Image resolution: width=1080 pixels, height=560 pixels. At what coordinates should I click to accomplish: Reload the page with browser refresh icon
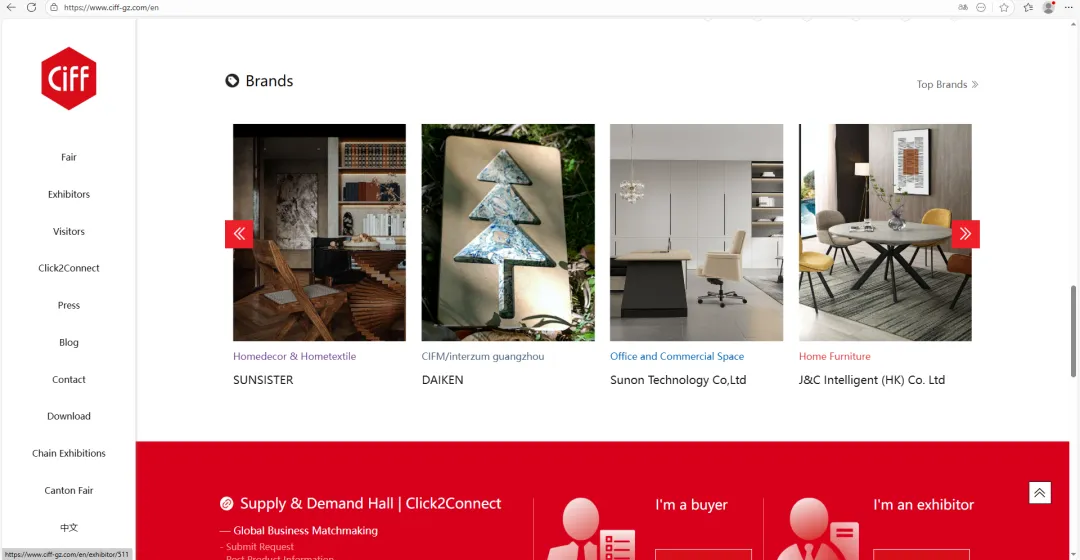tap(31, 8)
